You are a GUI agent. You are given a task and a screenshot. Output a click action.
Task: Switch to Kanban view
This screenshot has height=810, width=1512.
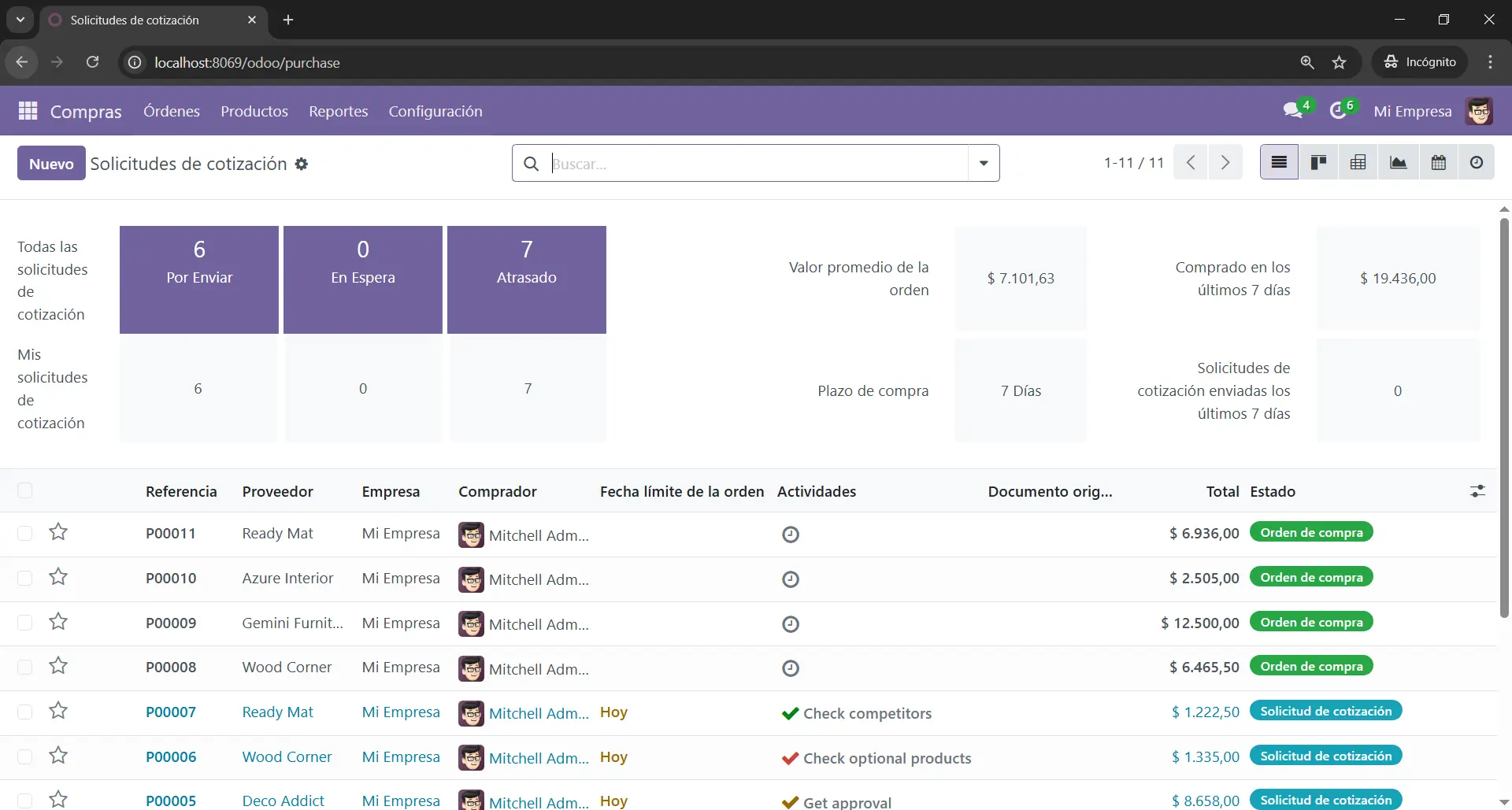(1318, 163)
